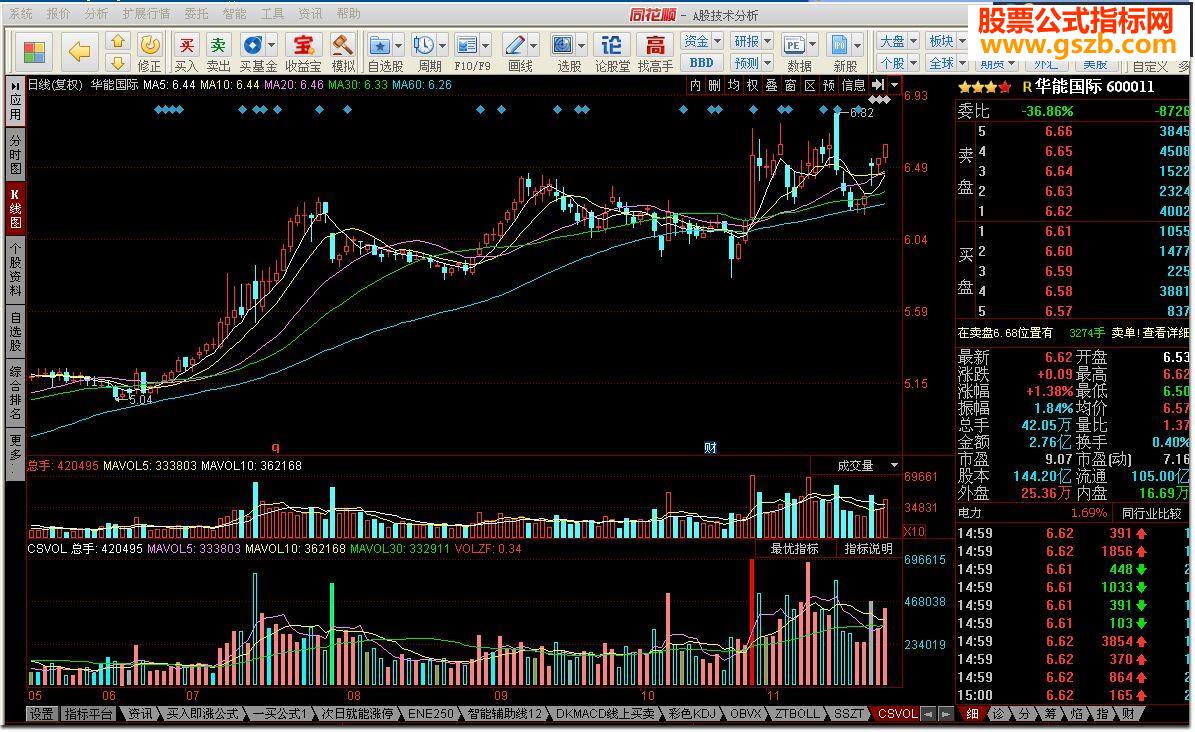Viewport: 1195px width, 732px height.
Task: Open the 智能 menu
Action: click(x=234, y=14)
